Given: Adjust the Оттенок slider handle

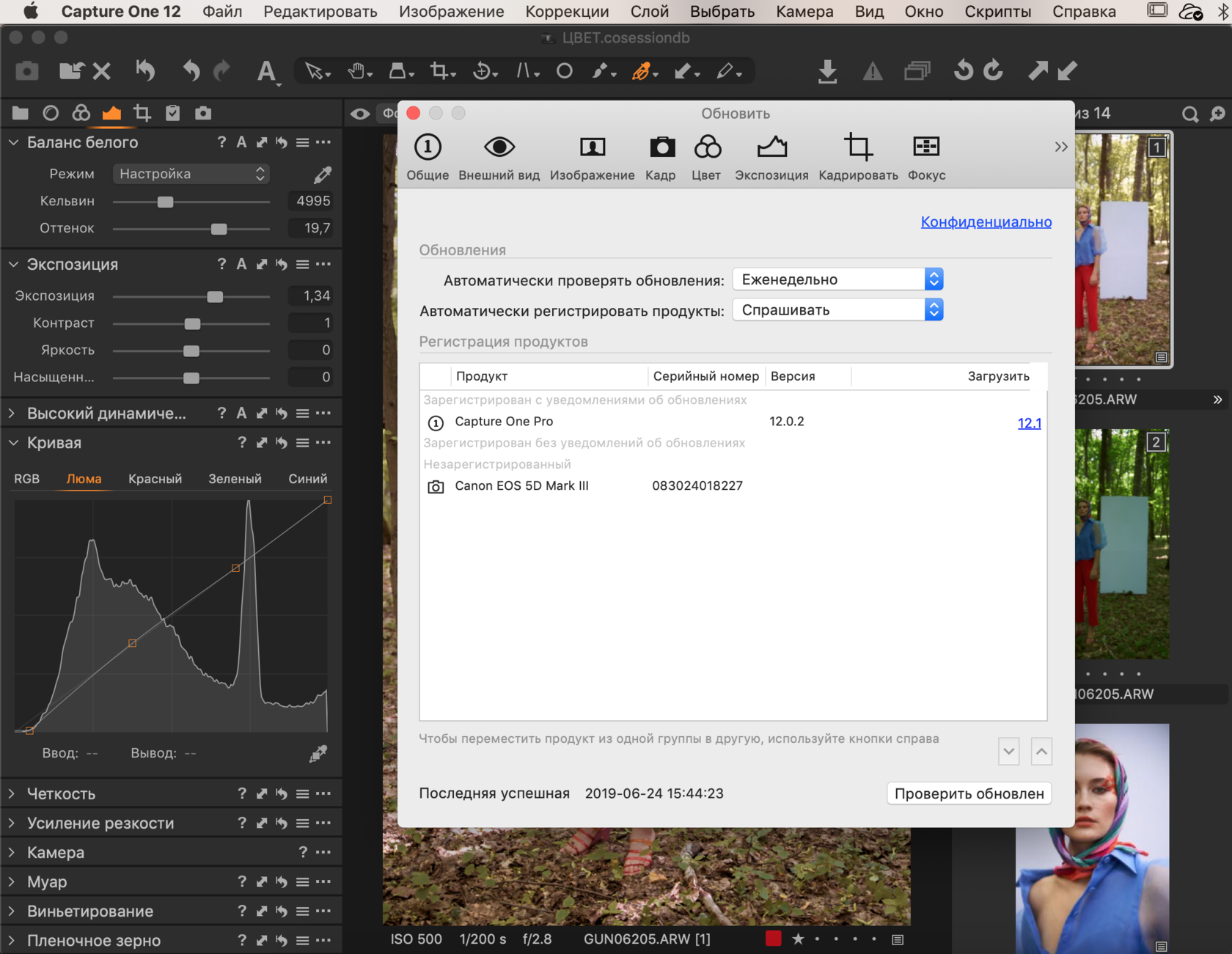Looking at the screenshot, I should coord(219,229).
